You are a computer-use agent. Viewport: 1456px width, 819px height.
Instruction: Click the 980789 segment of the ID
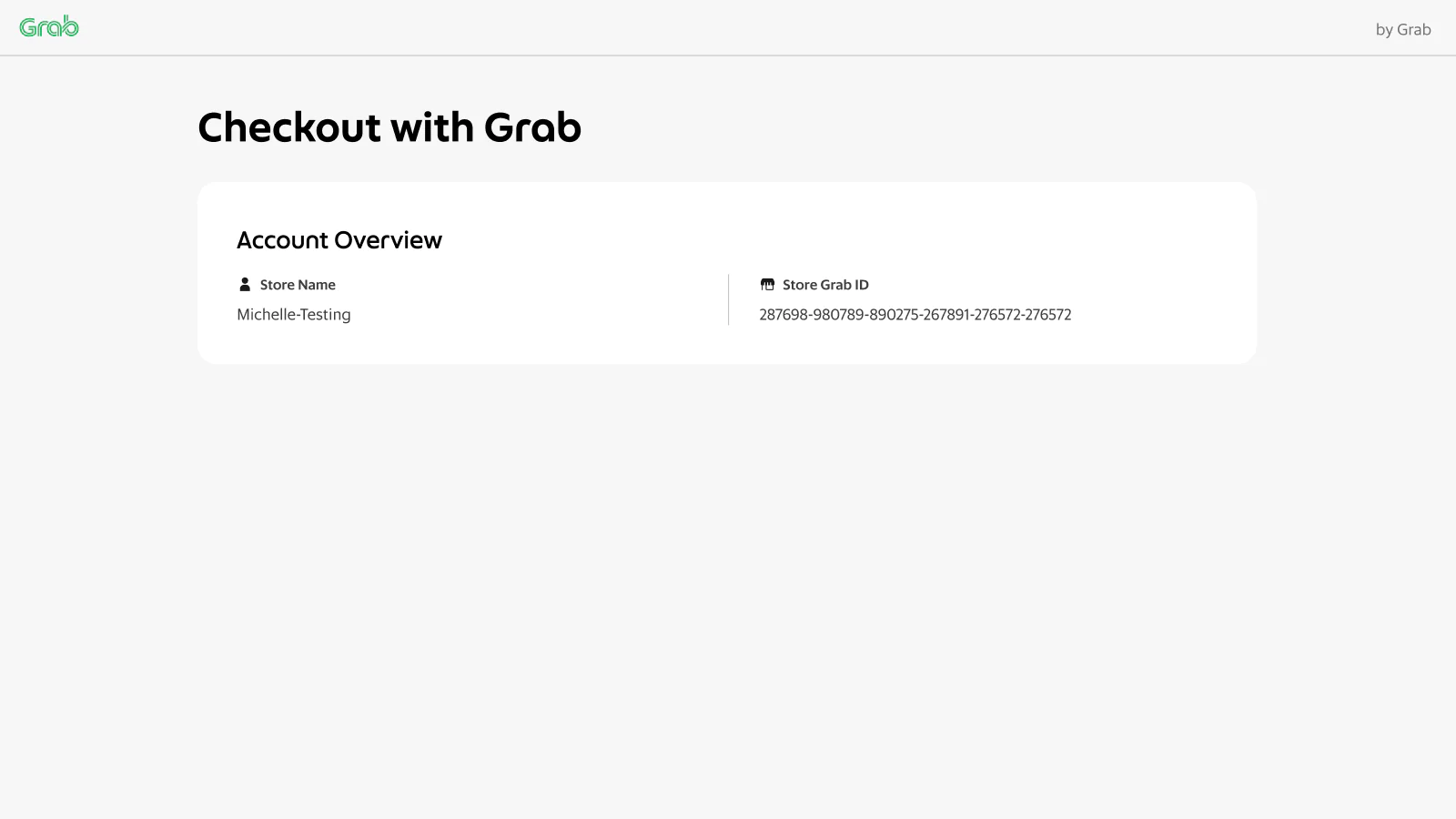click(838, 315)
